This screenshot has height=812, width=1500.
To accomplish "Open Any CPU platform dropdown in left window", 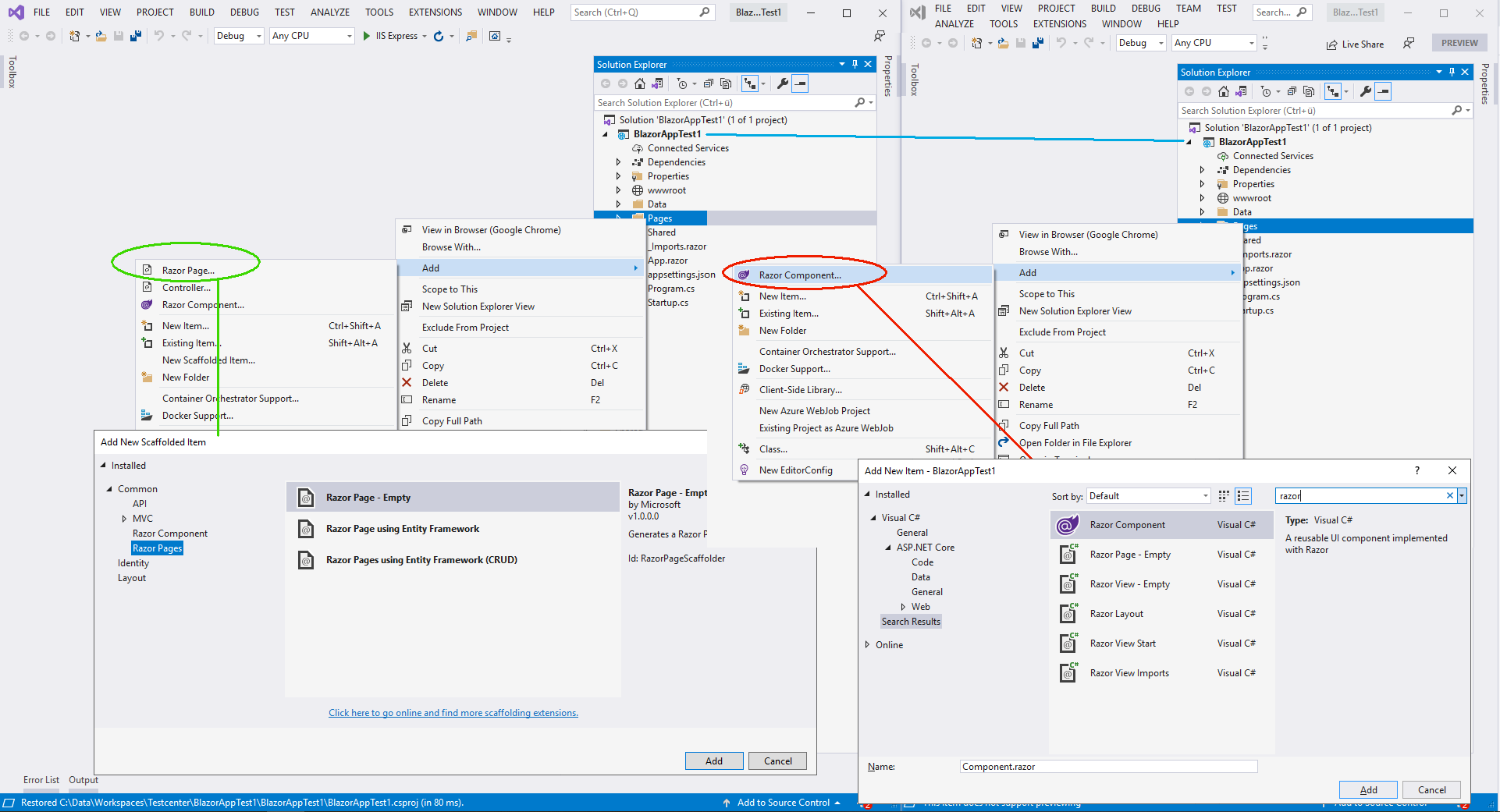I will [312, 36].
